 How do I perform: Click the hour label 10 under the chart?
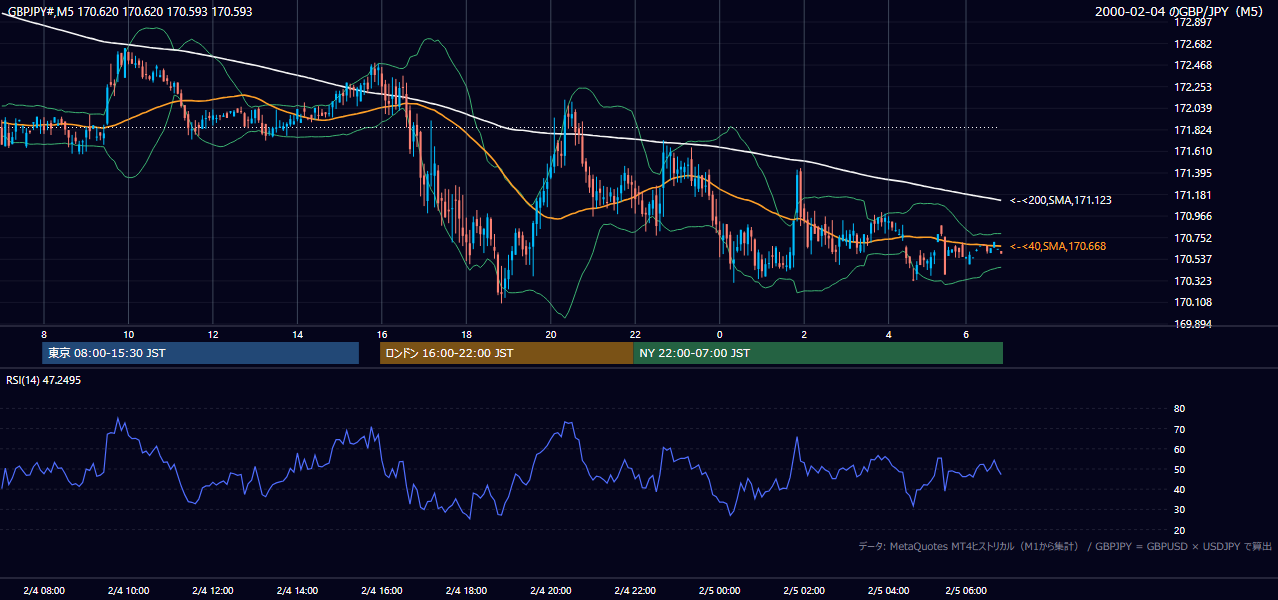(x=128, y=334)
